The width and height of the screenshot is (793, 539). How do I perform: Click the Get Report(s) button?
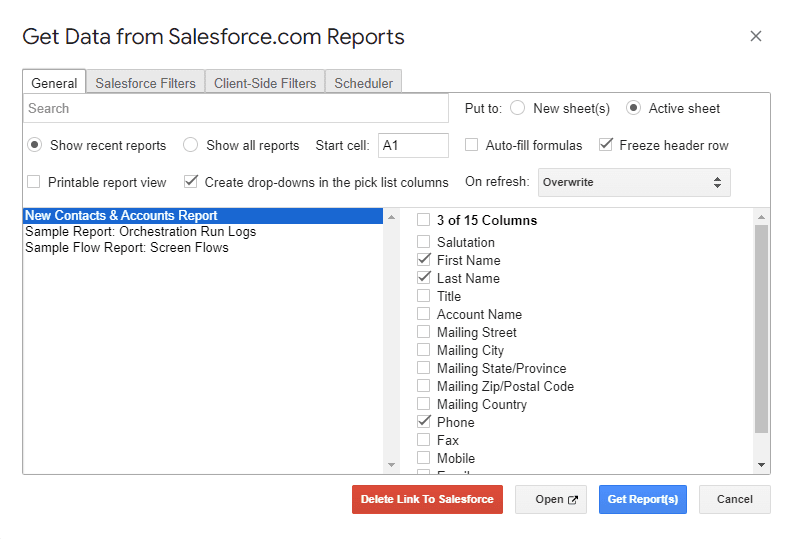(x=642, y=499)
